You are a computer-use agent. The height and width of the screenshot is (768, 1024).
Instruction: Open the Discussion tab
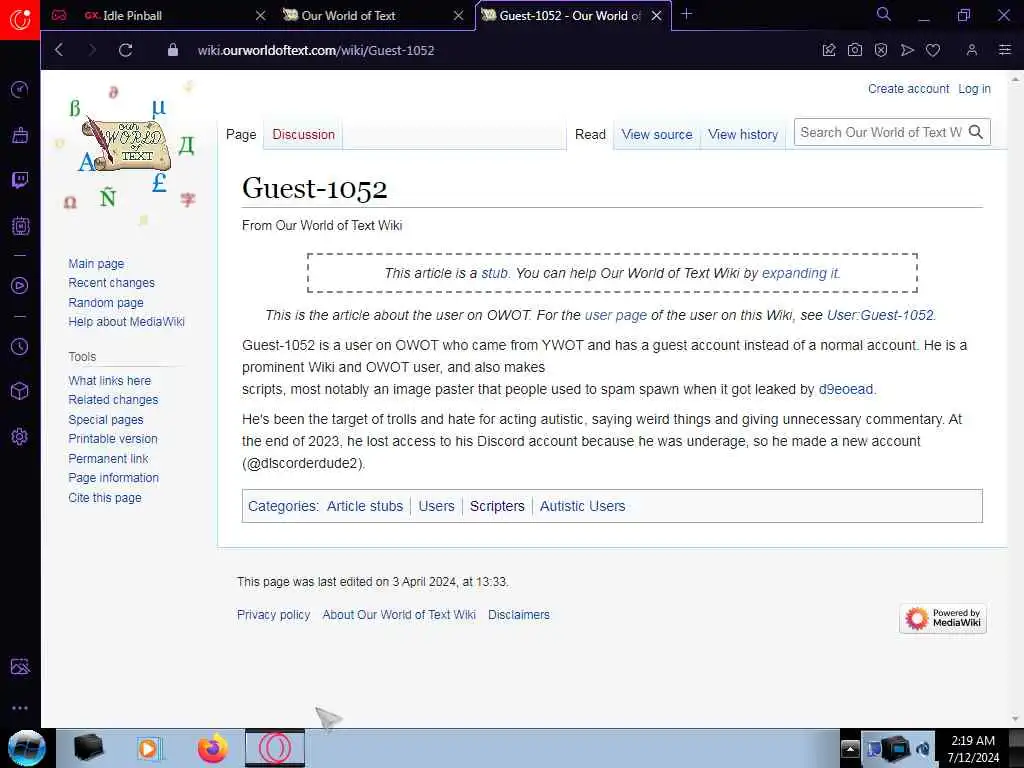304,135
